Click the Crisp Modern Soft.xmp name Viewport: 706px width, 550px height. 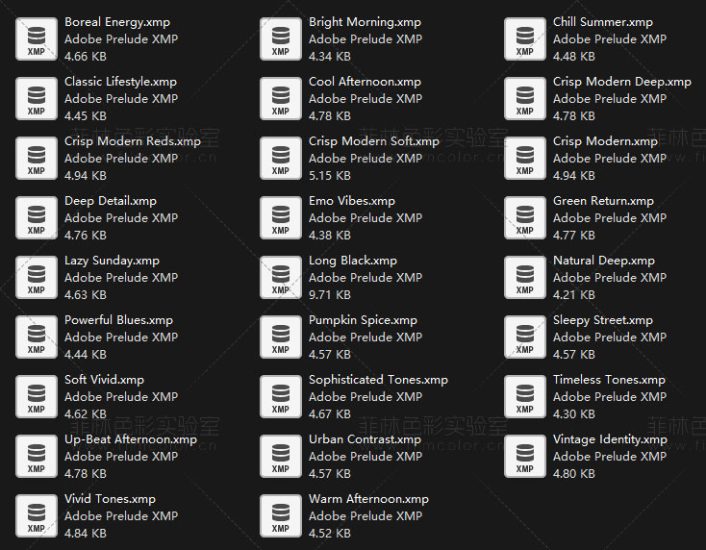pyautogui.click(x=373, y=141)
